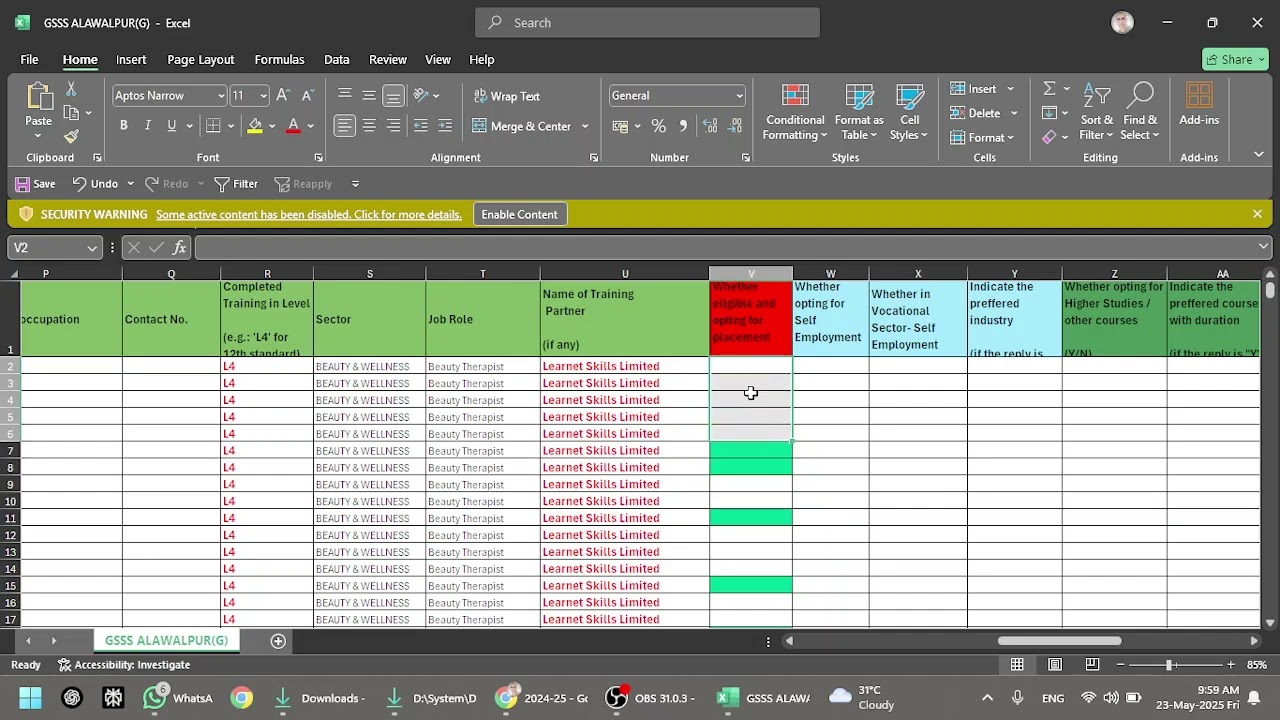Click Increase Decimal icon

coord(710,126)
